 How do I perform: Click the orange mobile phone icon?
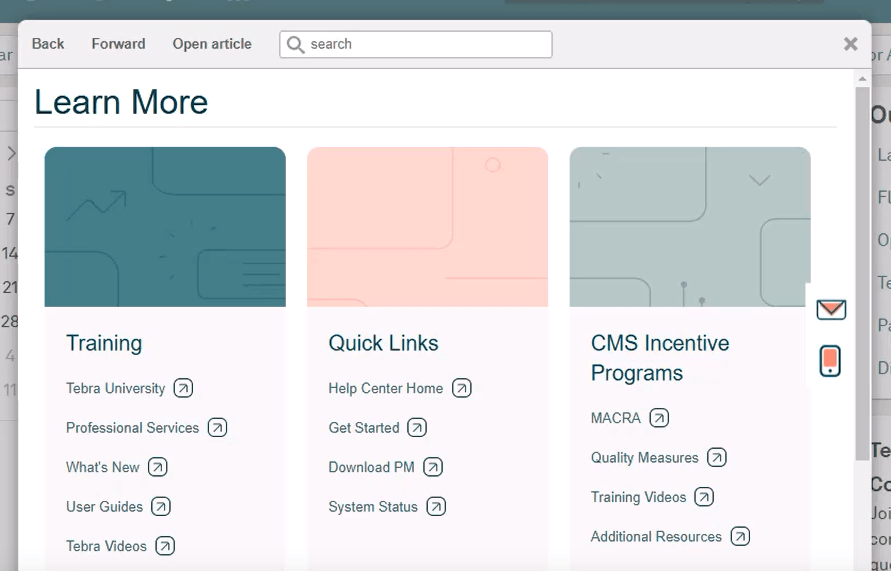830,361
